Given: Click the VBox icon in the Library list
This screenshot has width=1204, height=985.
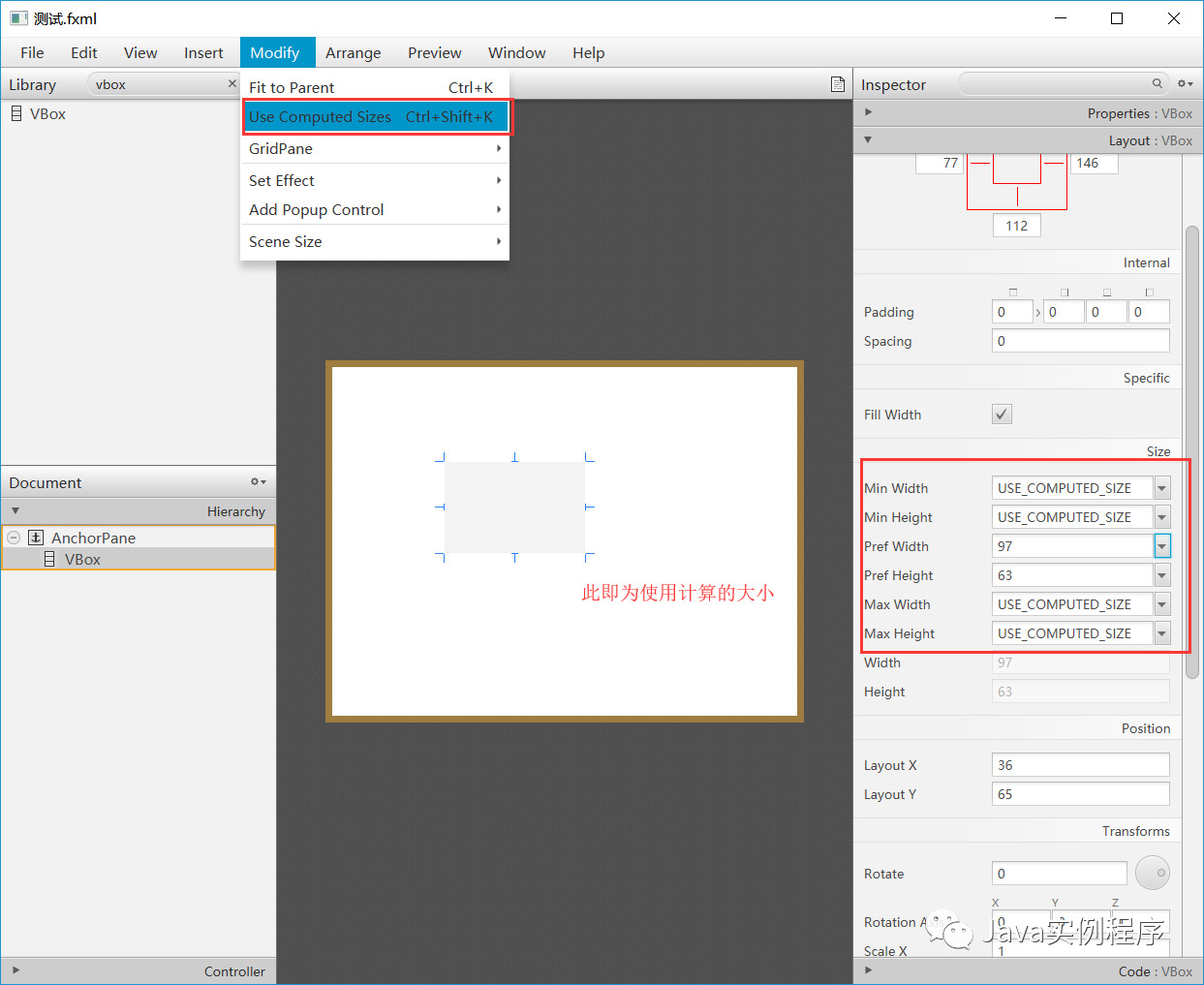Looking at the screenshot, I should pyautogui.click(x=15, y=113).
